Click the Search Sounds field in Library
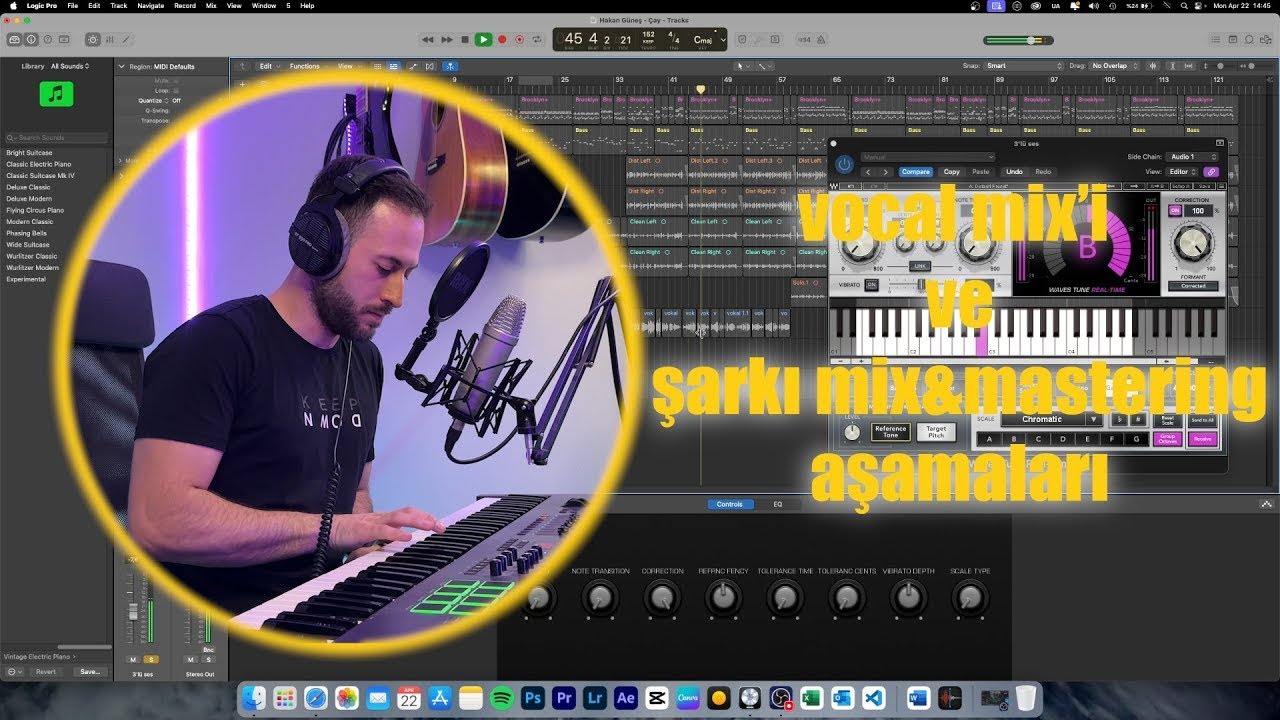The width and height of the screenshot is (1280, 720). point(56,138)
